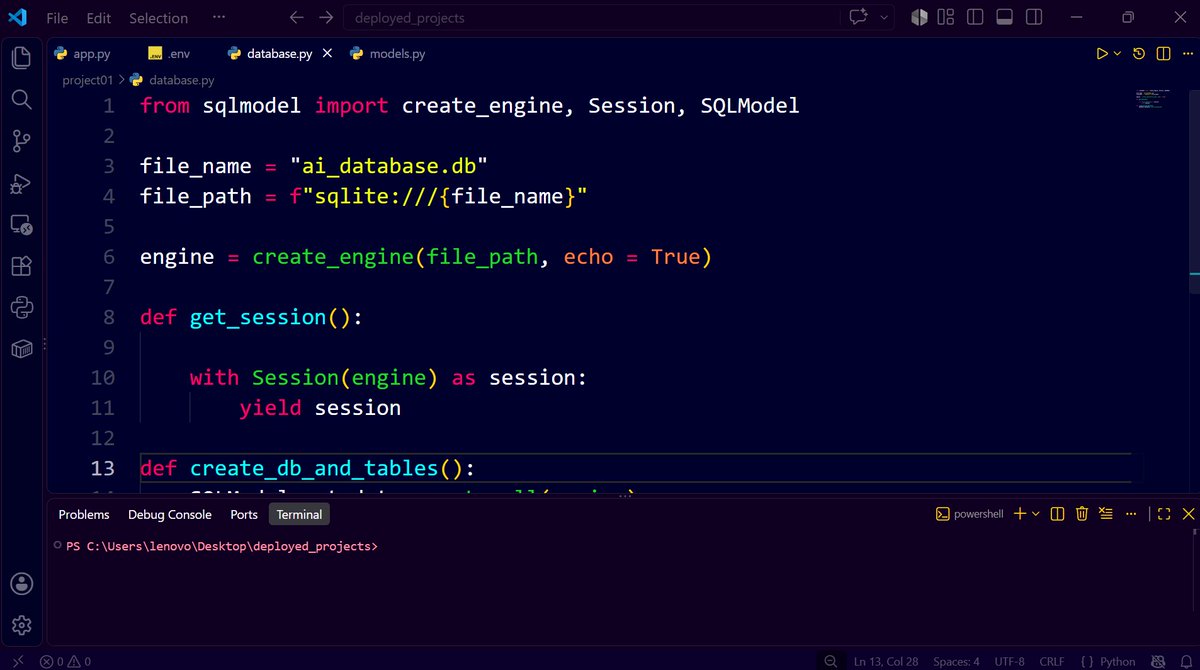This screenshot has width=1200, height=670.
Task: Click the clear-list icon in terminal toolbar
Action: pos(1105,514)
